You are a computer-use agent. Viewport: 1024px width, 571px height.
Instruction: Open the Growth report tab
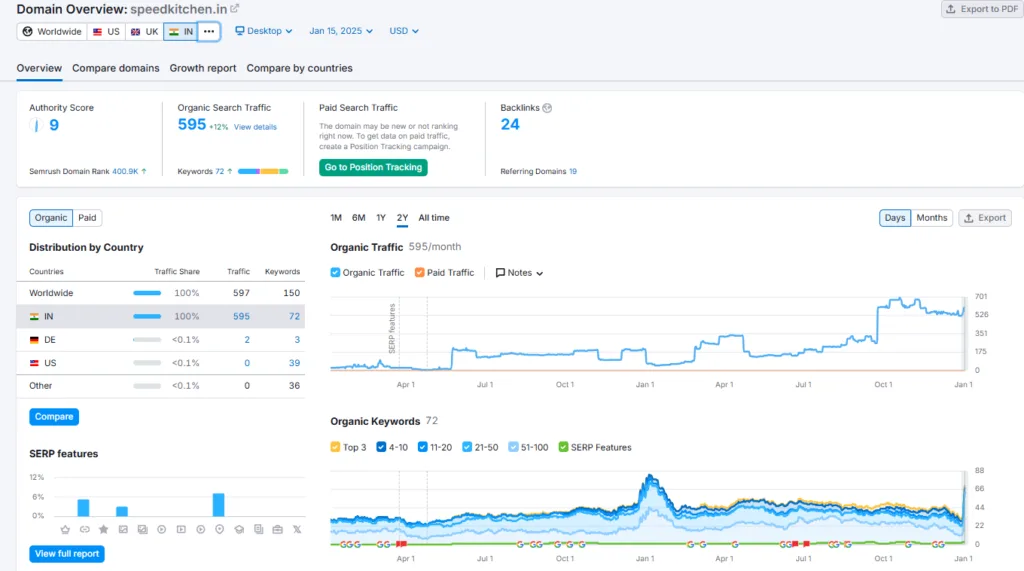[x=202, y=68]
